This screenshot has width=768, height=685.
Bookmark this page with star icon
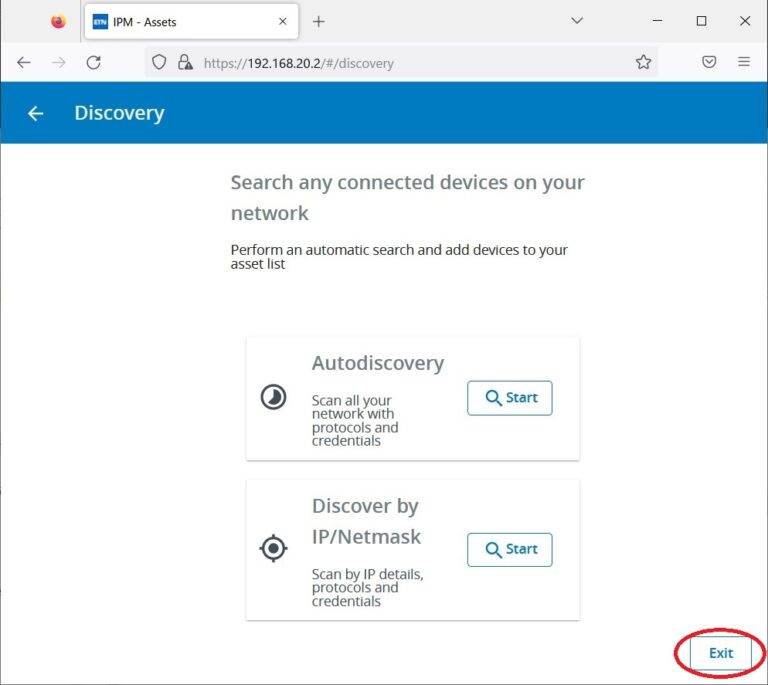(x=643, y=62)
